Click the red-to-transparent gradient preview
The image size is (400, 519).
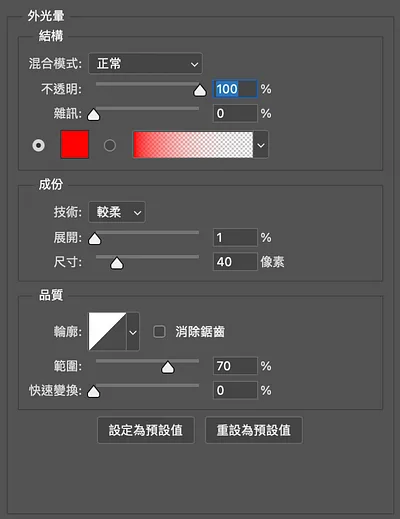193,144
